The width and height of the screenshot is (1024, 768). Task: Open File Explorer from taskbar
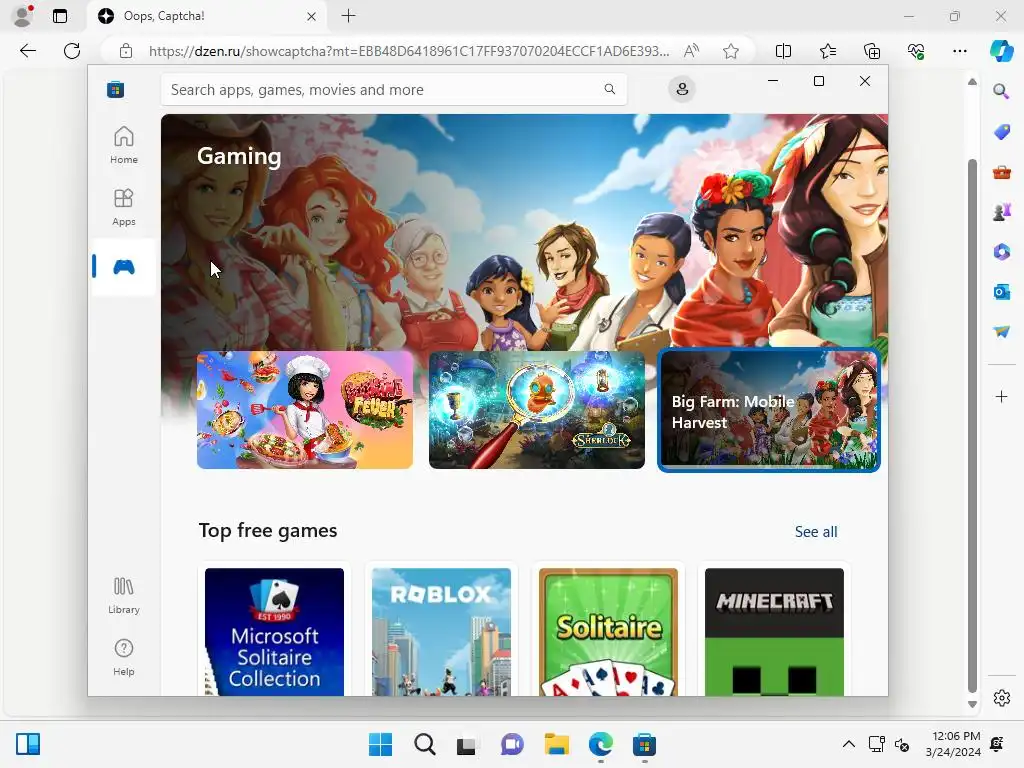(556, 744)
